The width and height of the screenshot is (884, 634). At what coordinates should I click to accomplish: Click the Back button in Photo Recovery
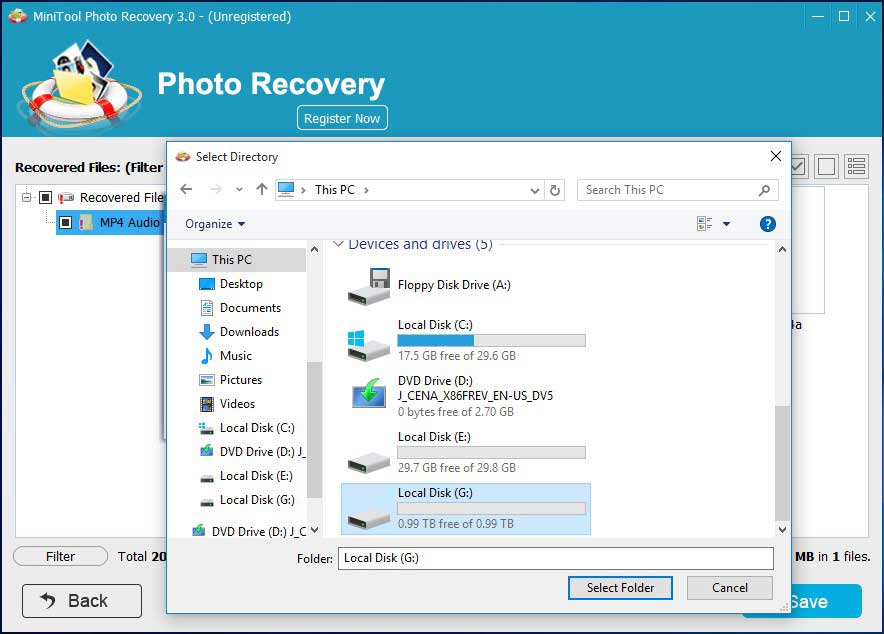pyautogui.click(x=82, y=601)
